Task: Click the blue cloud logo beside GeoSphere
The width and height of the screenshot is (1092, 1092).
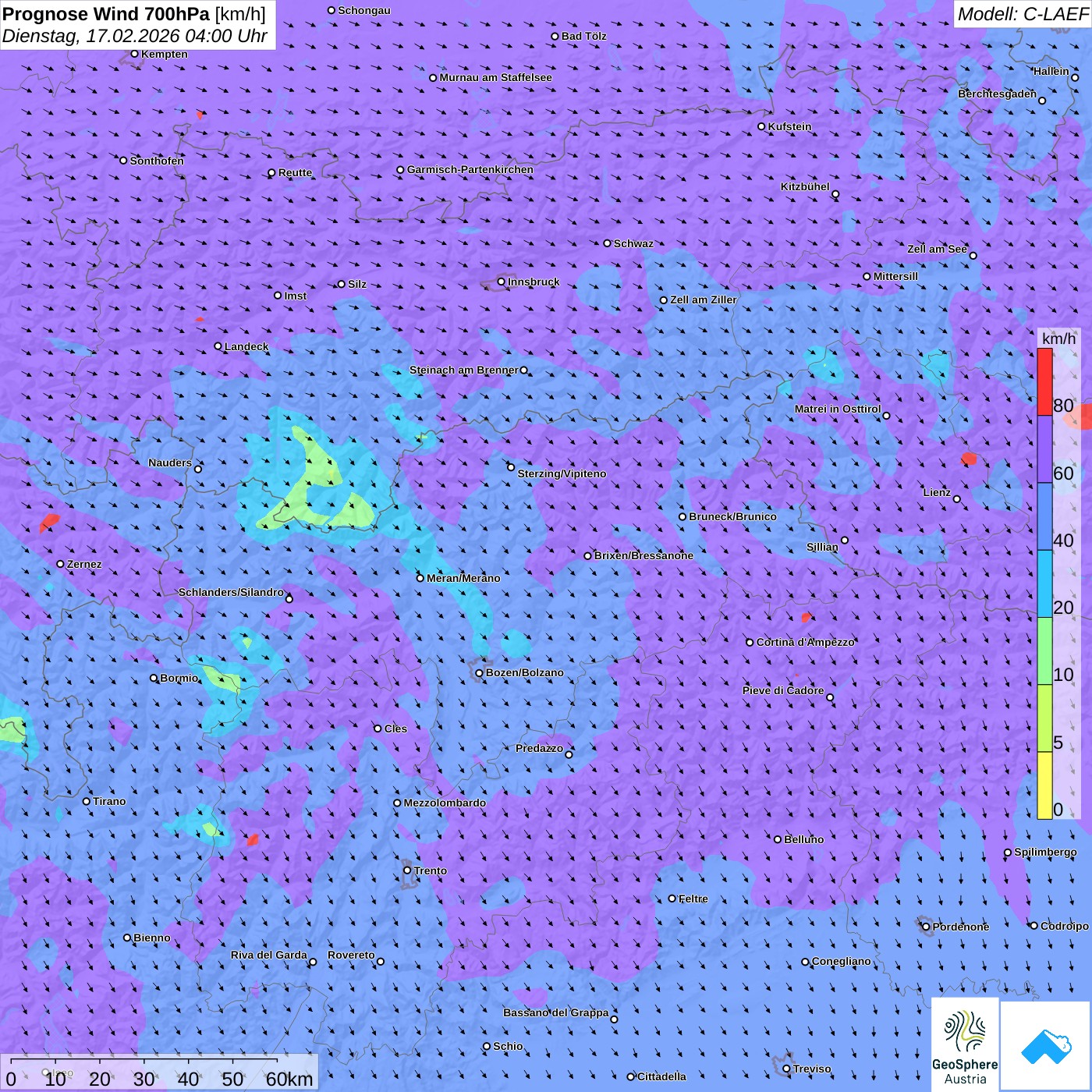Action: pyautogui.click(x=1045, y=1046)
